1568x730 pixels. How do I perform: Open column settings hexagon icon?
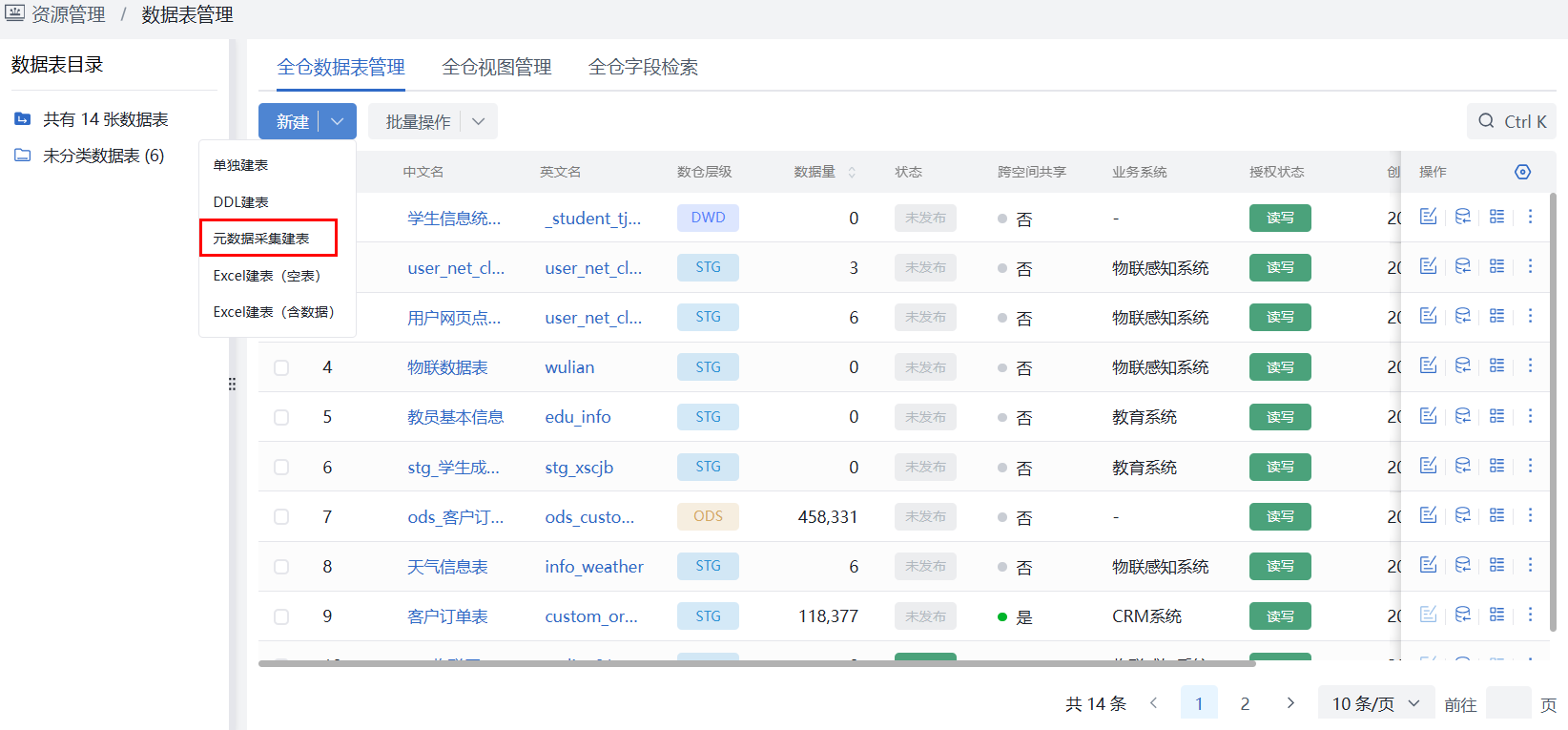1522,172
